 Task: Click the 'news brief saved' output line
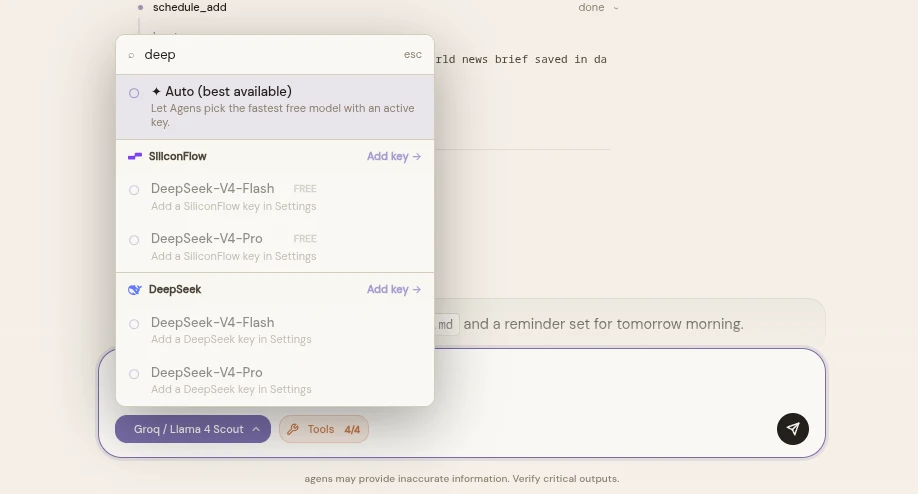[x=521, y=59]
